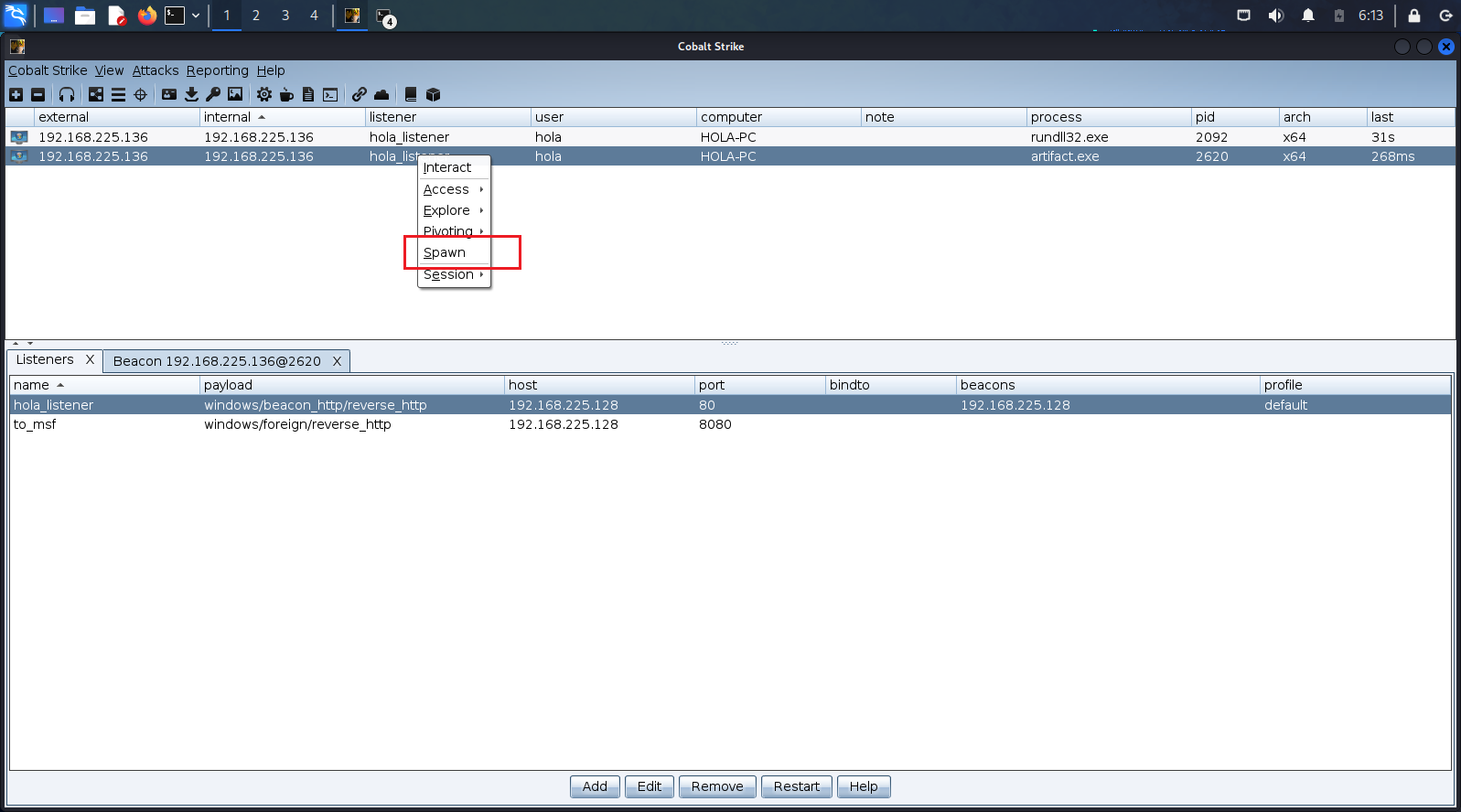Screen dimensions: 1461x812
Task: Click the process column header
Action: point(1109,117)
